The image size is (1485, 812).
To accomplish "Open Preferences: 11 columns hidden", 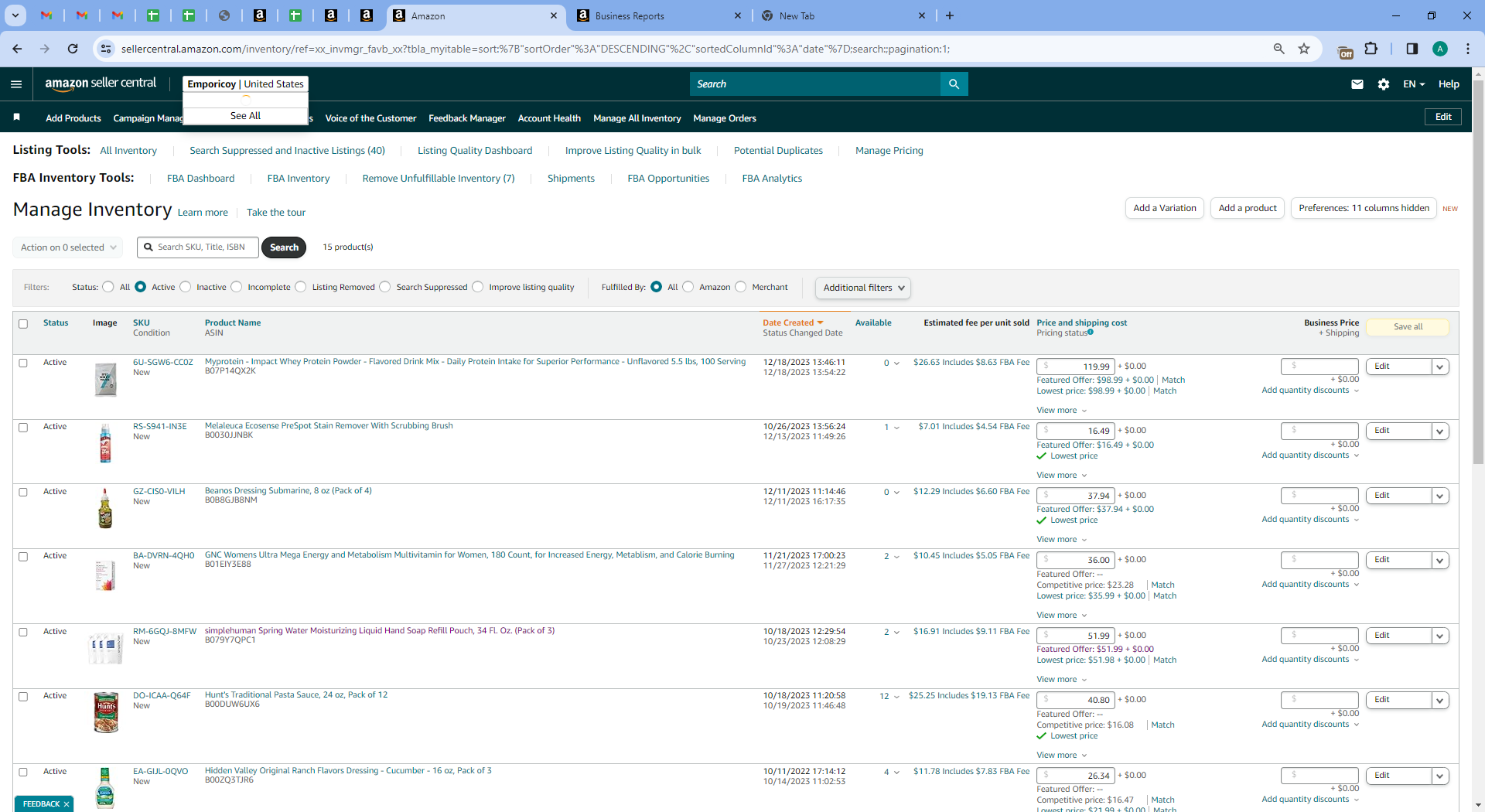I will [x=1364, y=208].
